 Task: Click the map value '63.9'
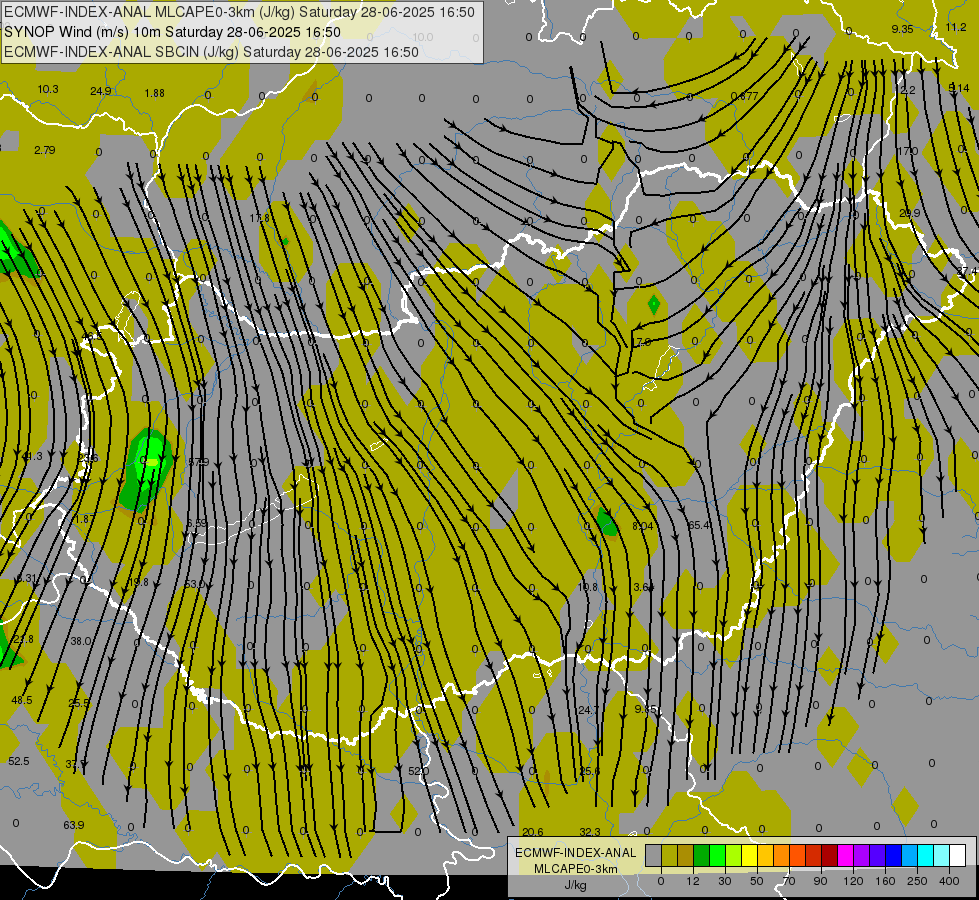pos(74,825)
